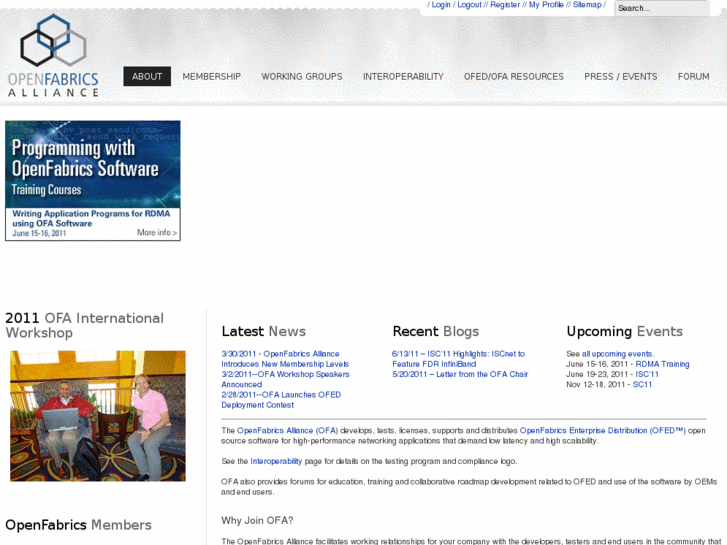Click the 2011 OFA Workshop photo
Image resolution: width=727 pixels, height=545 pixels.
[x=98, y=416]
